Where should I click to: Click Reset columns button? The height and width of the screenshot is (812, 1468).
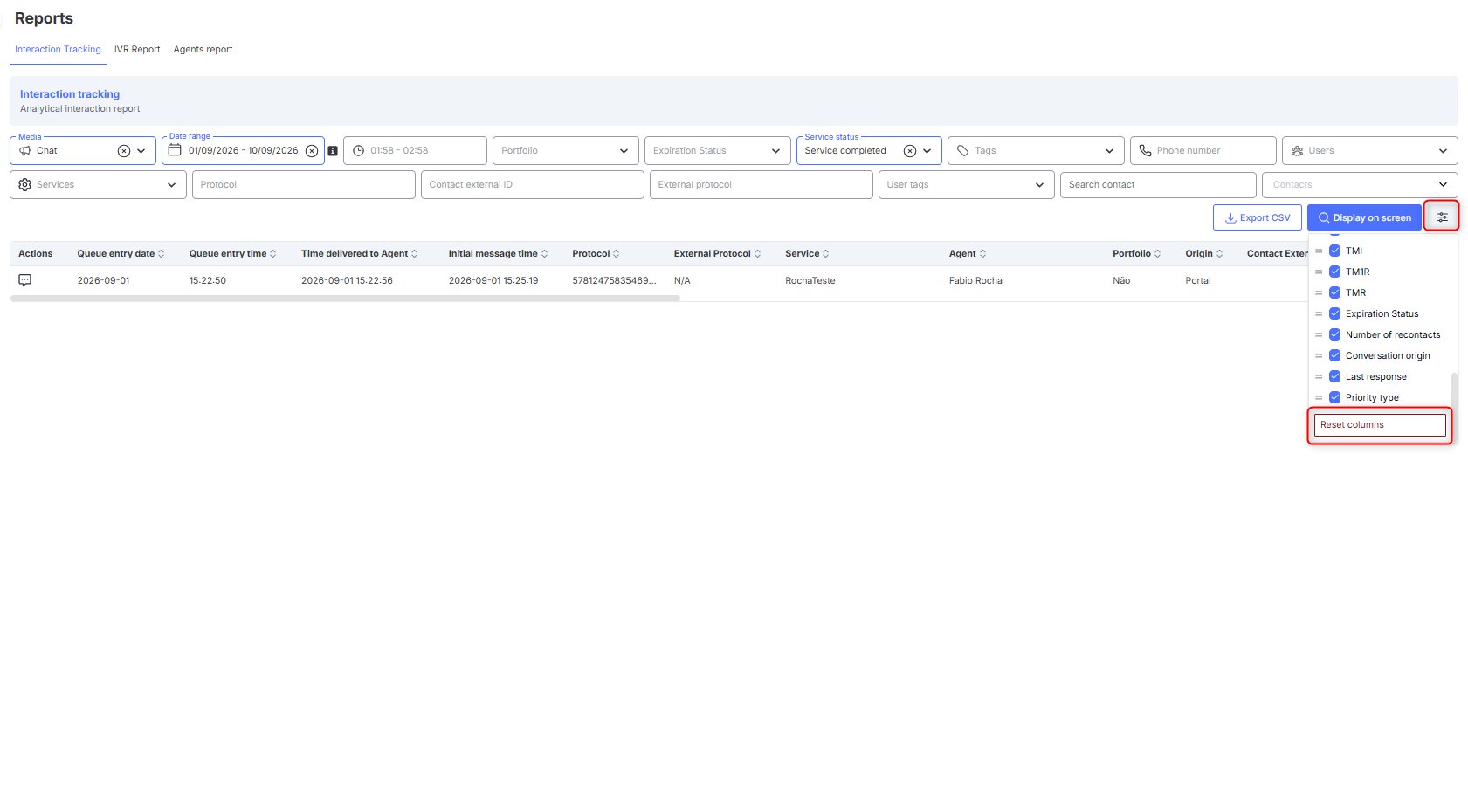[x=1380, y=425]
